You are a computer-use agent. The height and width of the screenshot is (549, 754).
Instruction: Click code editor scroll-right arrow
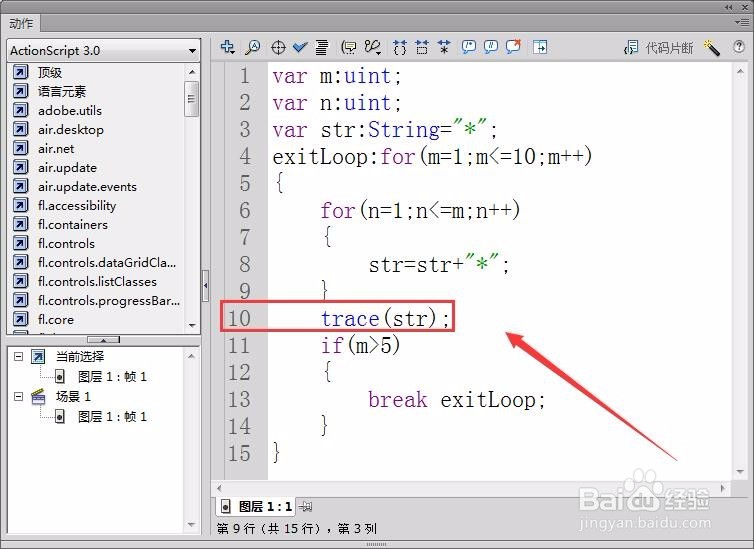(x=722, y=488)
